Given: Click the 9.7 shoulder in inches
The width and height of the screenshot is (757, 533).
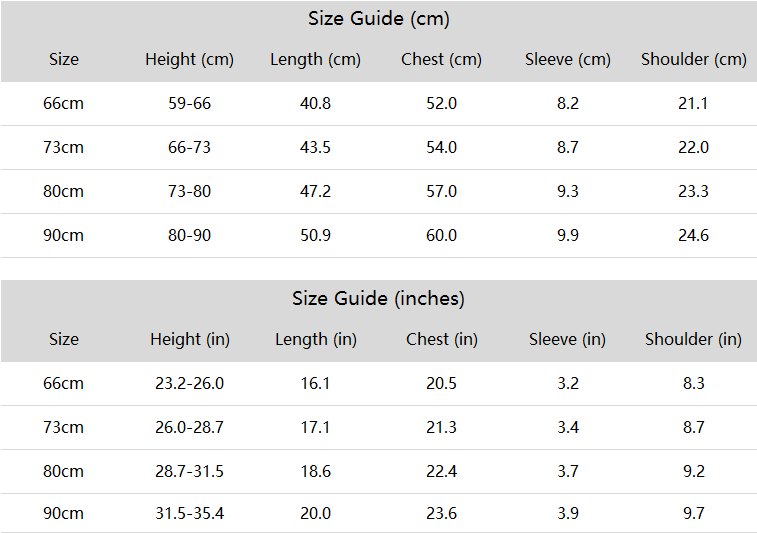Looking at the screenshot, I should coord(694,513).
